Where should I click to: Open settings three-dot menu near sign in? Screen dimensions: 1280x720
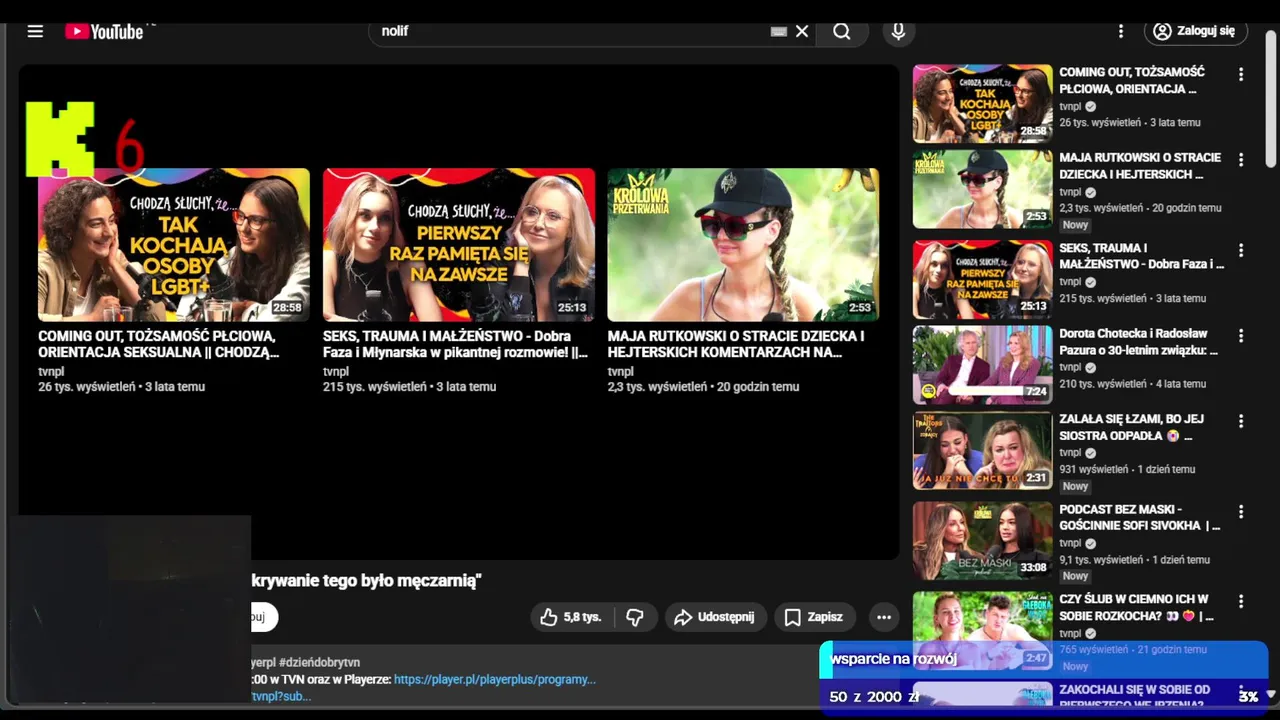pyautogui.click(x=1121, y=31)
